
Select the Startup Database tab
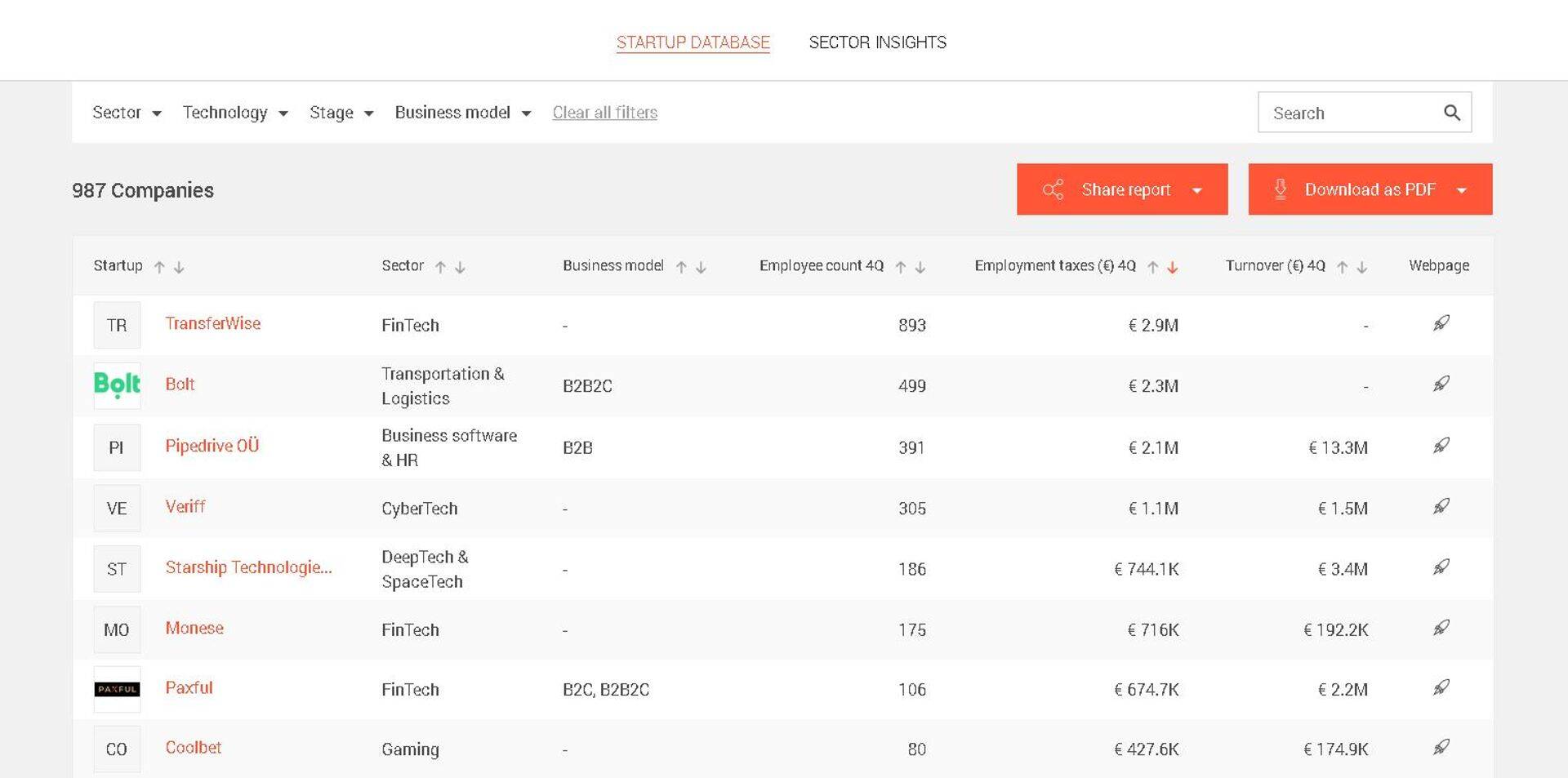[693, 42]
